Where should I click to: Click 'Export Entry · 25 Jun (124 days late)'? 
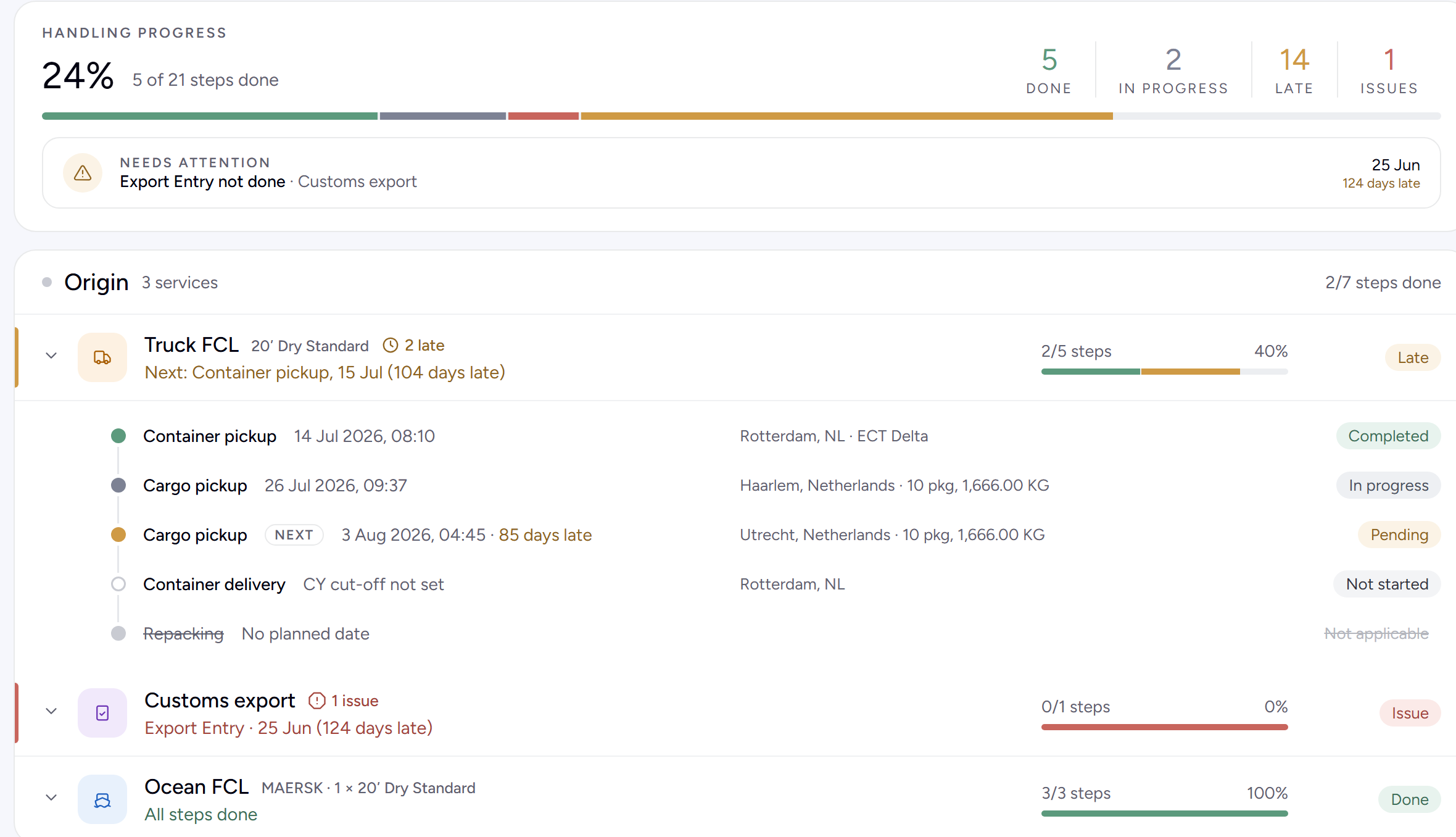point(288,728)
